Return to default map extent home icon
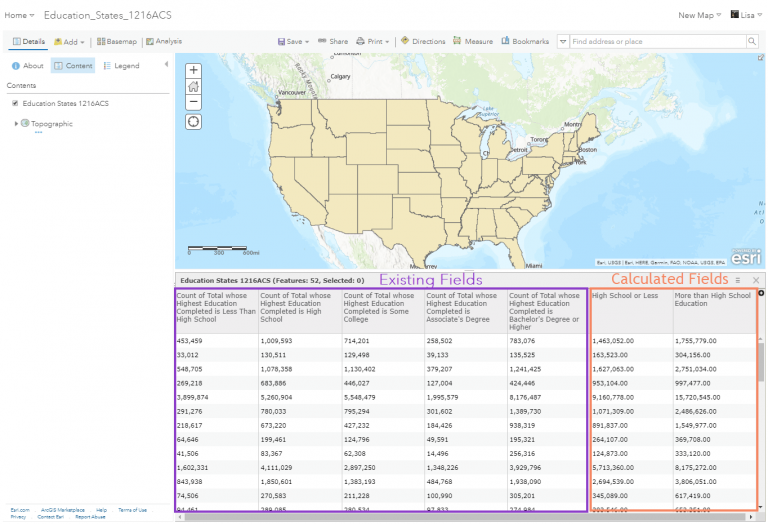The height and width of the screenshot is (524, 768). [x=193, y=86]
